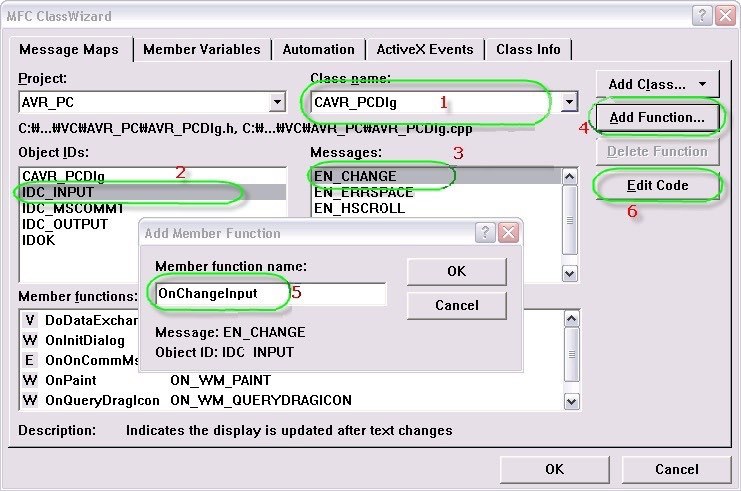Expand the Class name dropdown arrow

click(569, 102)
